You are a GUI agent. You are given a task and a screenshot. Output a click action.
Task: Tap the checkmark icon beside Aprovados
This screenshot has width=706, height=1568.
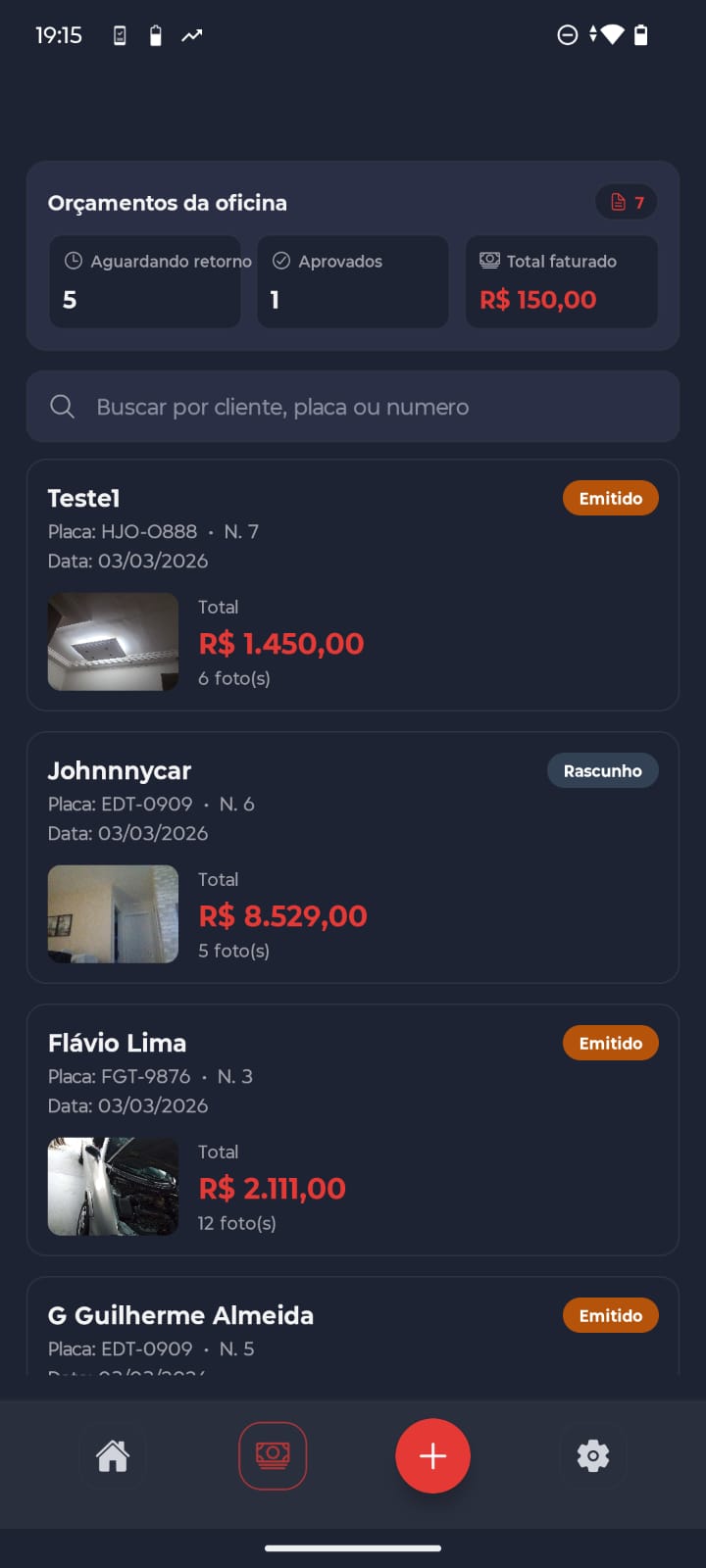(x=281, y=261)
